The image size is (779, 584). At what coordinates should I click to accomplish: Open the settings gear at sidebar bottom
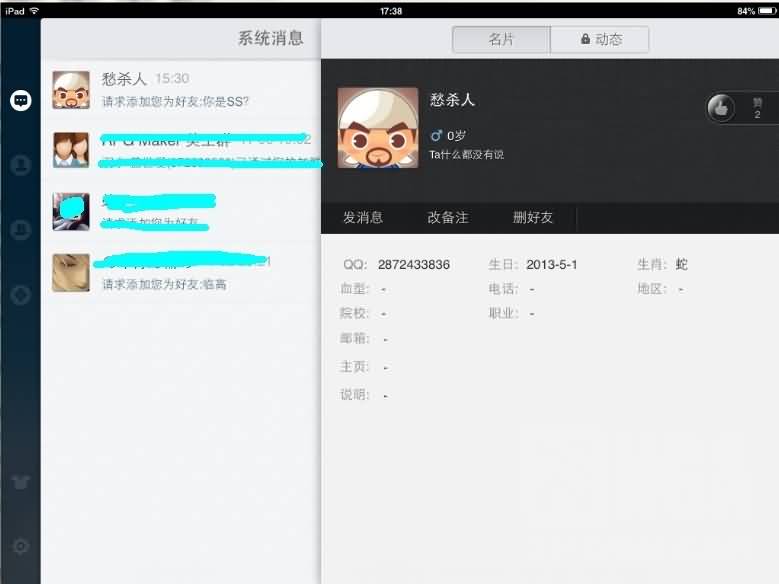(20, 546)
